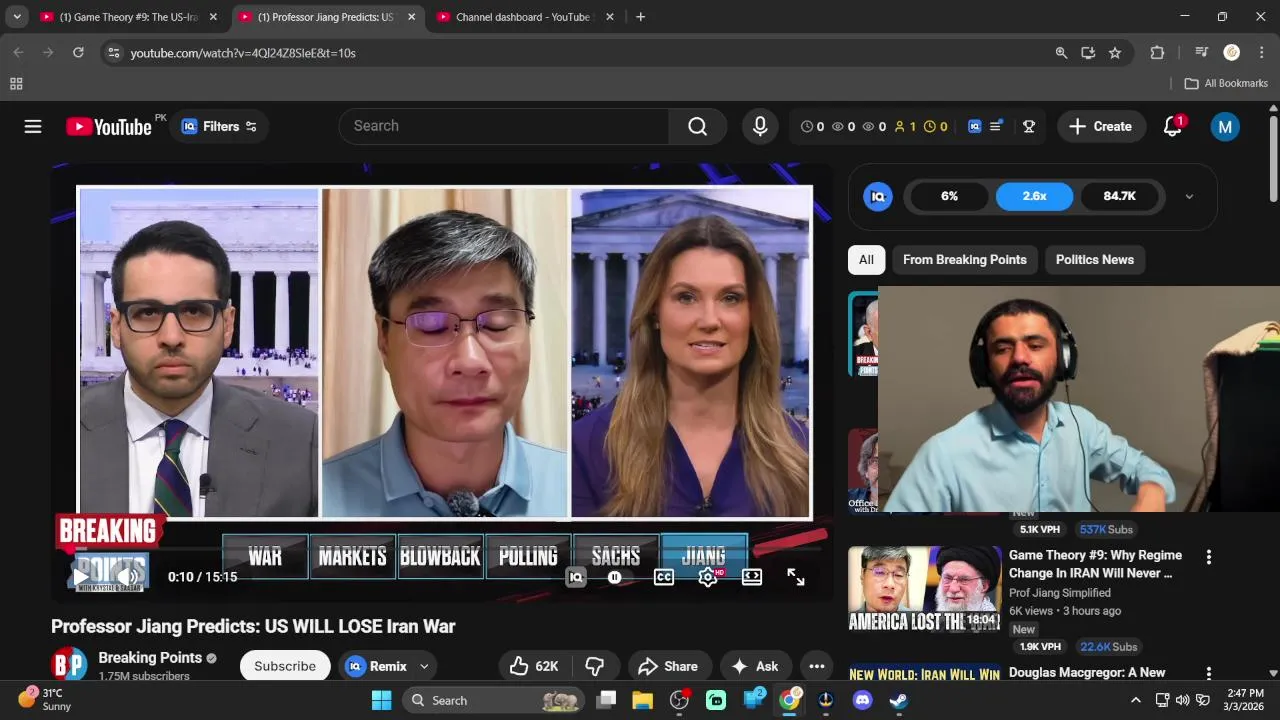Viewport: 1280px width, 720px height.
Task: Enter fullscreen mode
Action: [796, 577]
